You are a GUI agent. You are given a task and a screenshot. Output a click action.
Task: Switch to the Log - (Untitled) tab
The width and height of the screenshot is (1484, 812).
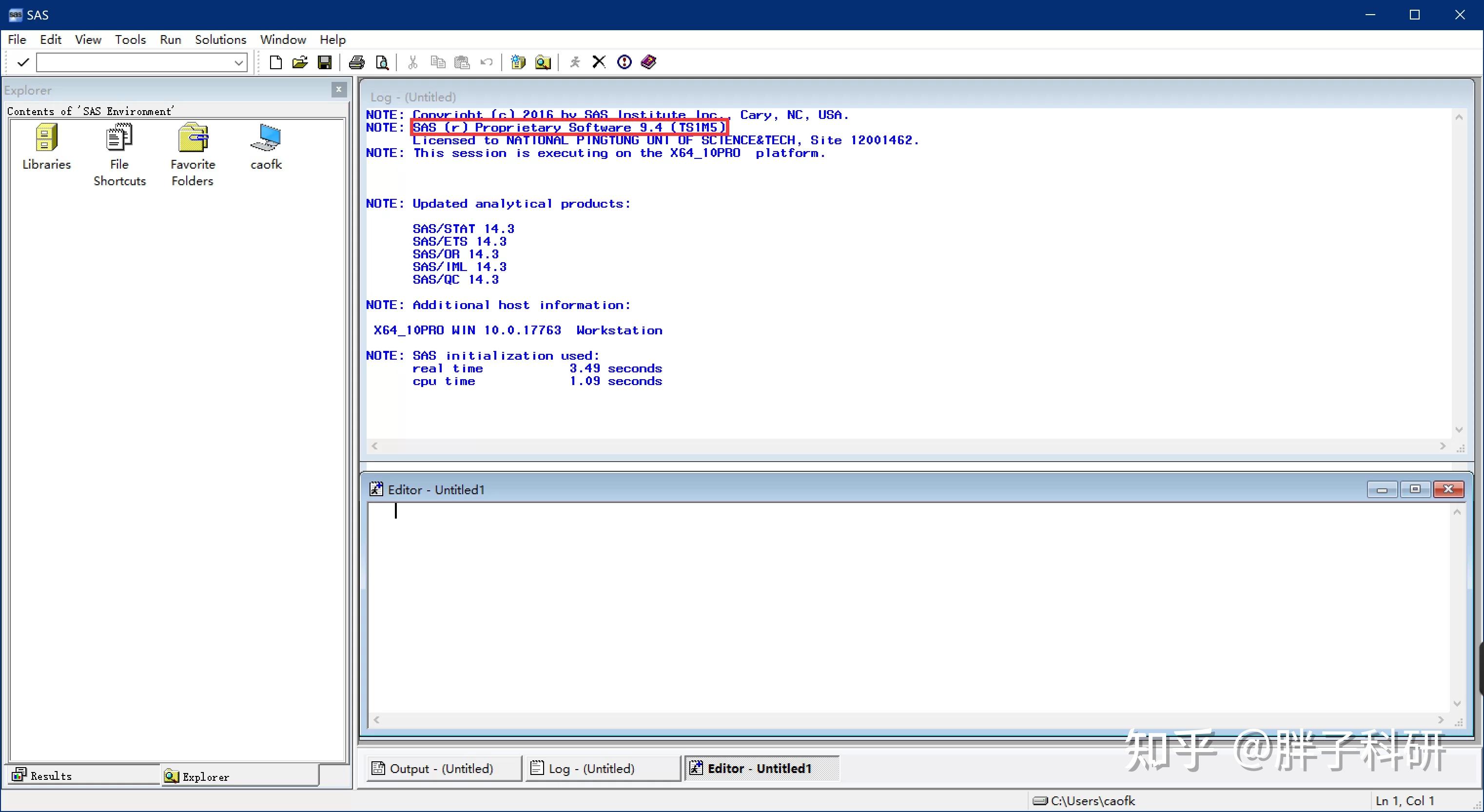tap(591, 768)
